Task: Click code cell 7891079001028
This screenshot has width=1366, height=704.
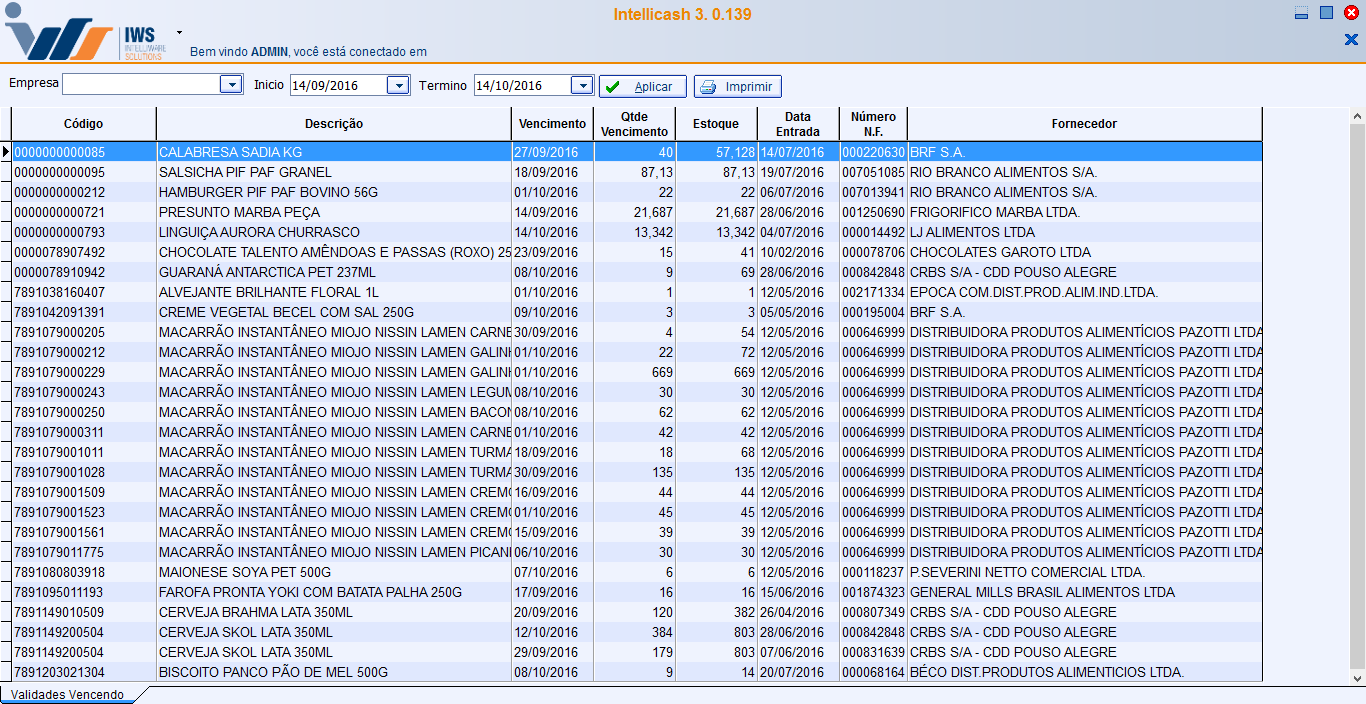Action: (x=84, y=472)
